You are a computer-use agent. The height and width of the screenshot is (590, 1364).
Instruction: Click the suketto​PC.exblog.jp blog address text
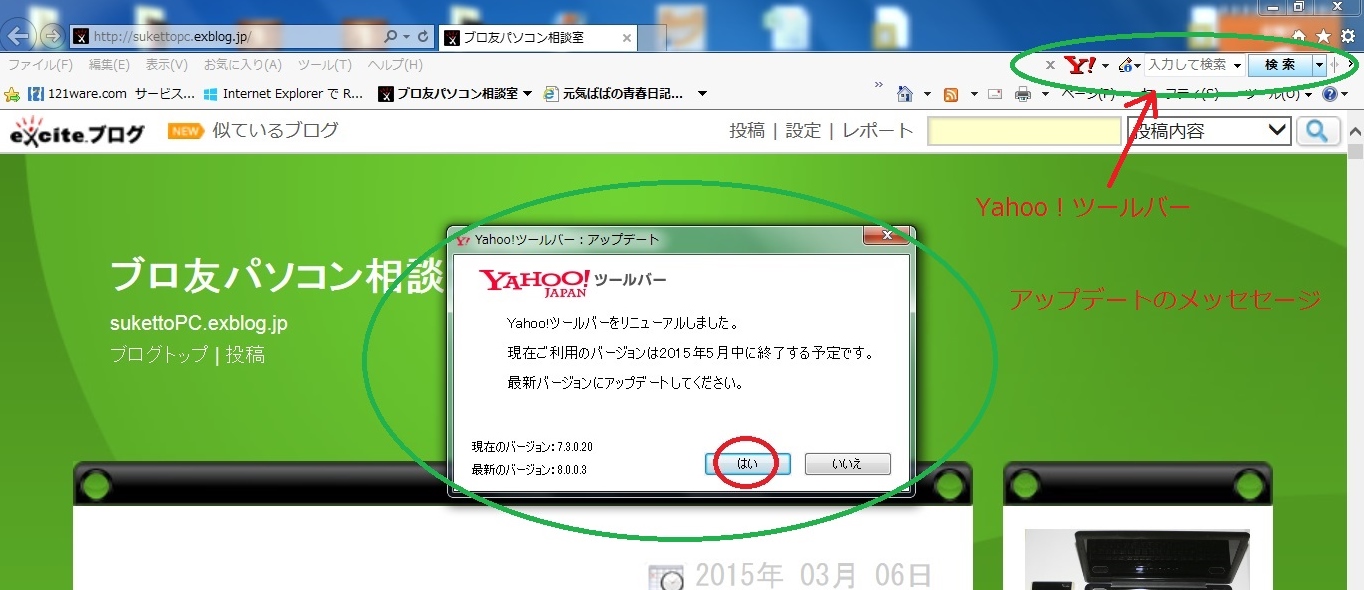pos(199,325)
